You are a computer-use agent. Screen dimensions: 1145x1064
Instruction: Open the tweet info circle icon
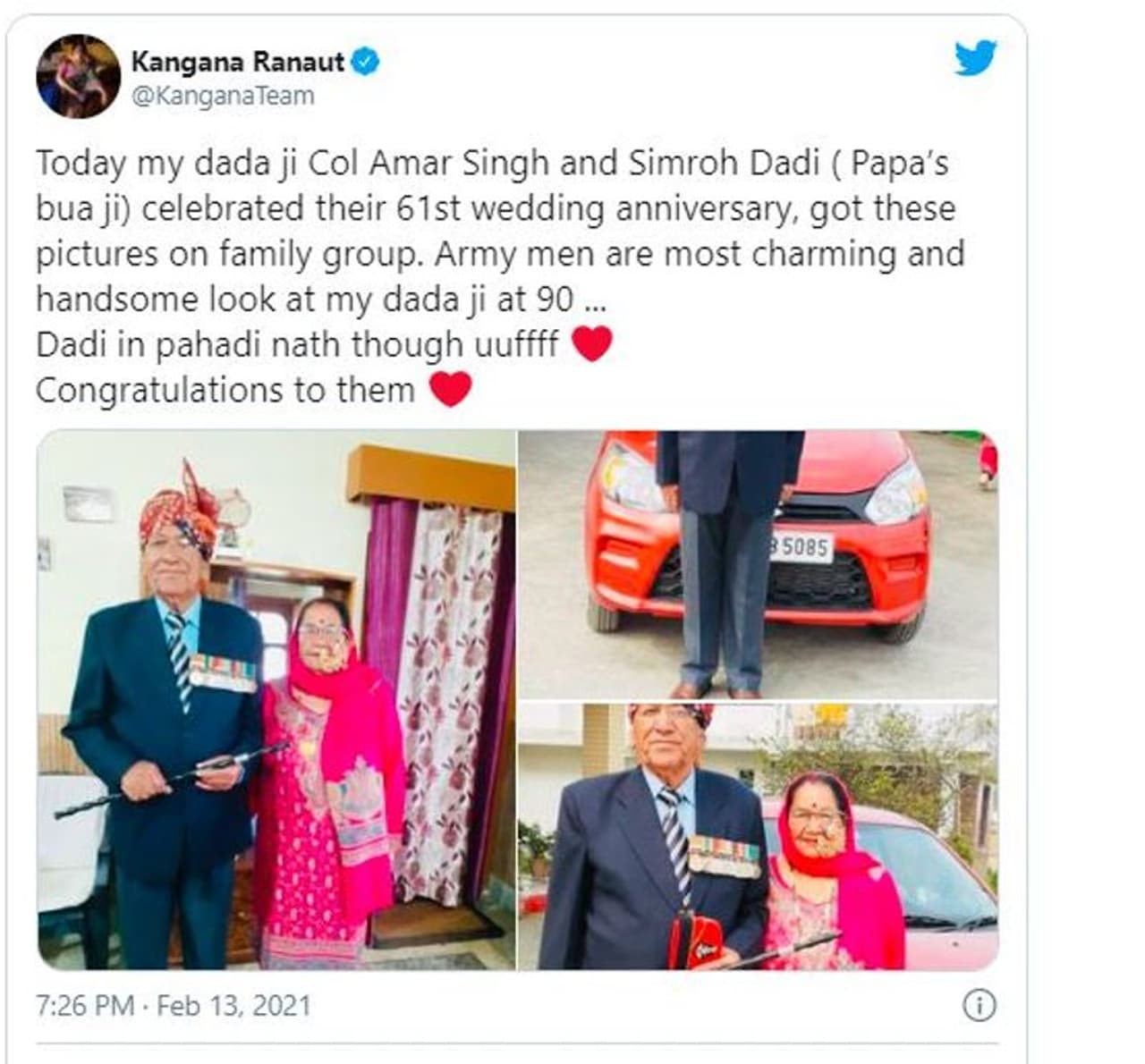[x=979, y=1006]
